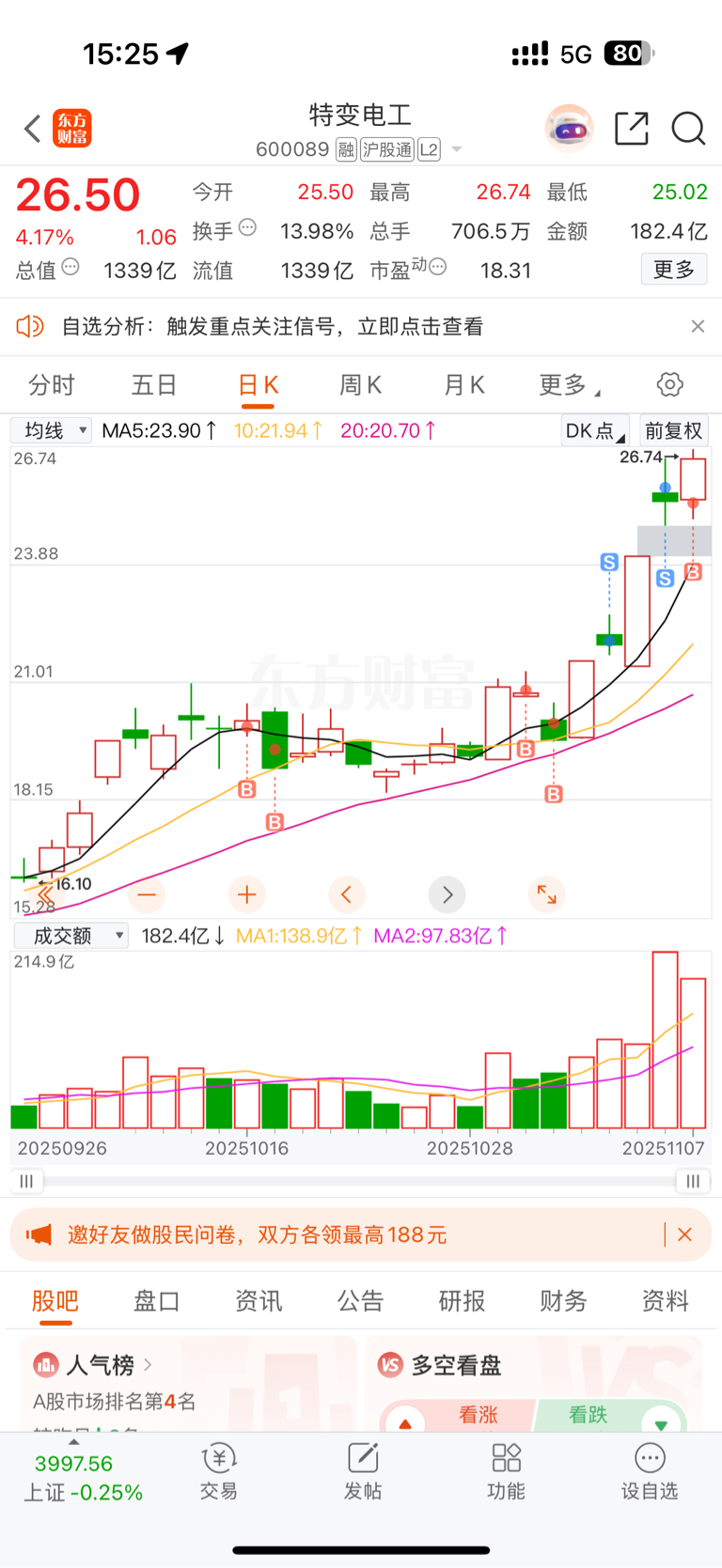Open 自选分析 signal notice

pos(273,326)
